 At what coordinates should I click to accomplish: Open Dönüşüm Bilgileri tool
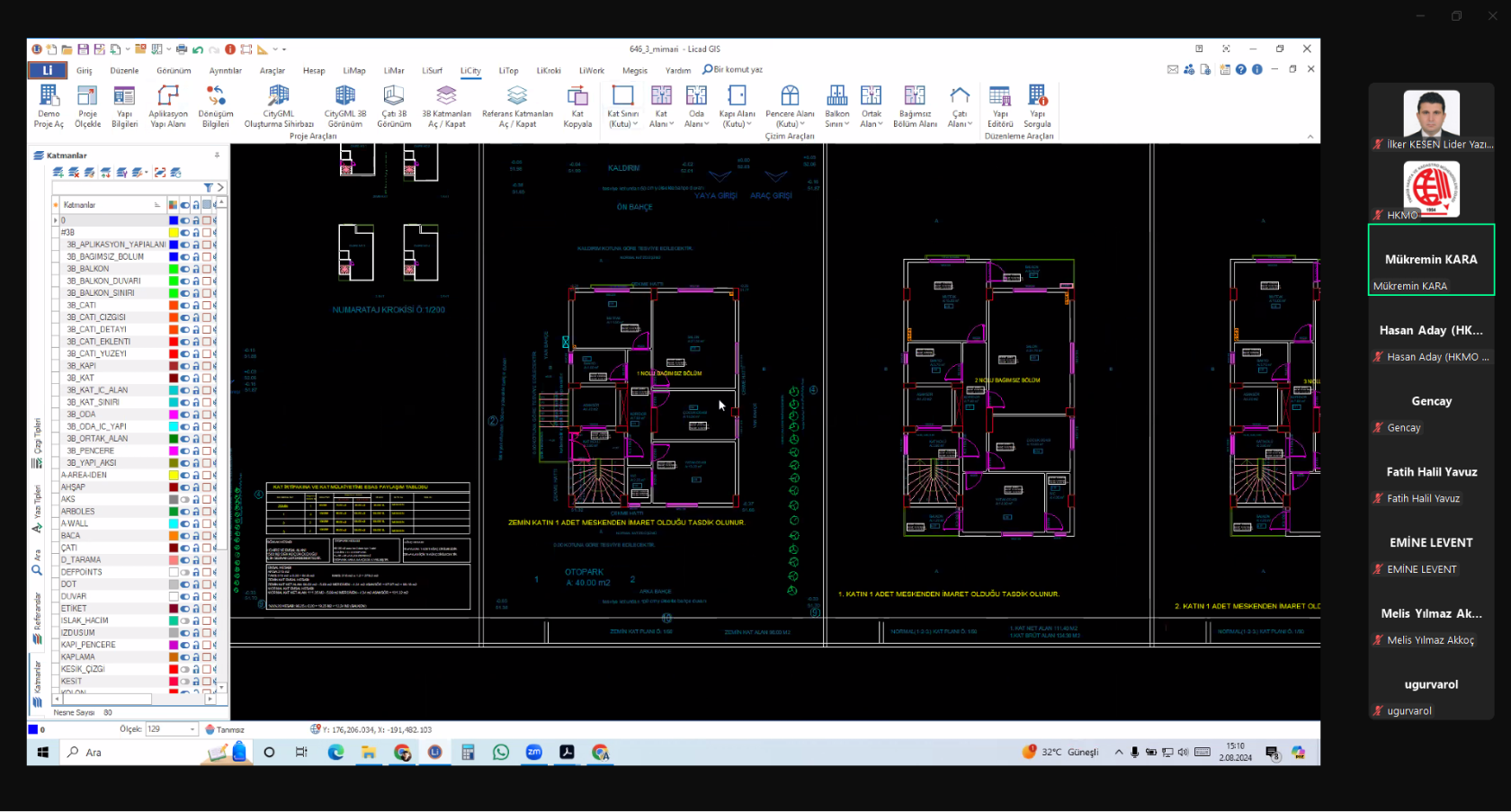click(x=216, y=106)
